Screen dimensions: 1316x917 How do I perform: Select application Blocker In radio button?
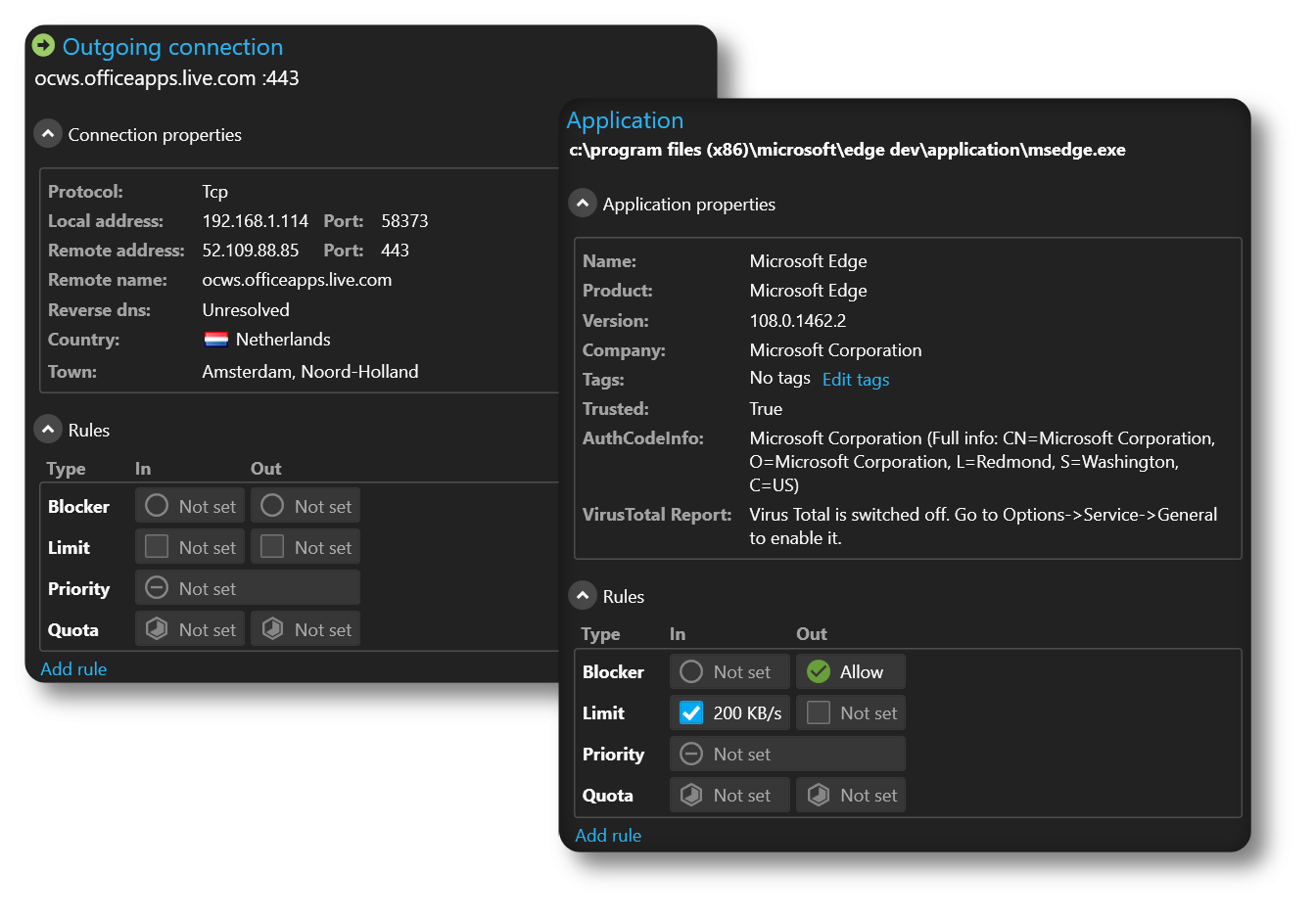(x=691, y=671)
